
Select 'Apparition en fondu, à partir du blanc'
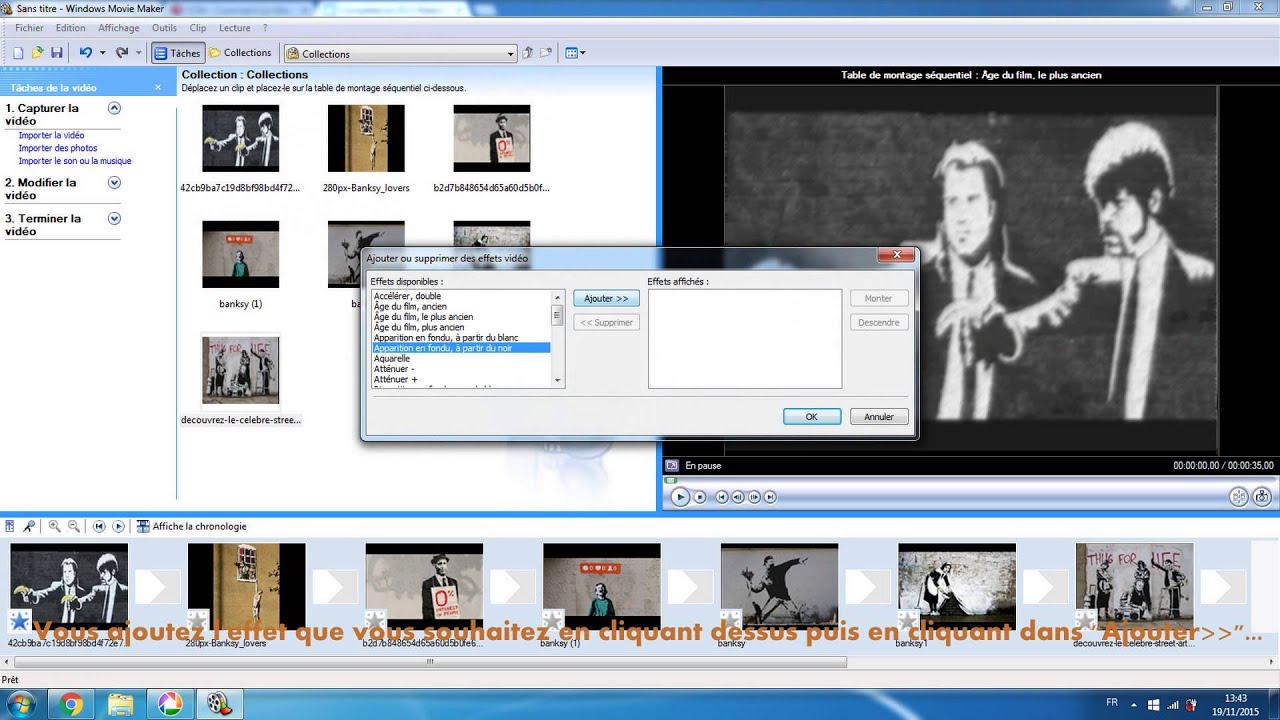446,338
